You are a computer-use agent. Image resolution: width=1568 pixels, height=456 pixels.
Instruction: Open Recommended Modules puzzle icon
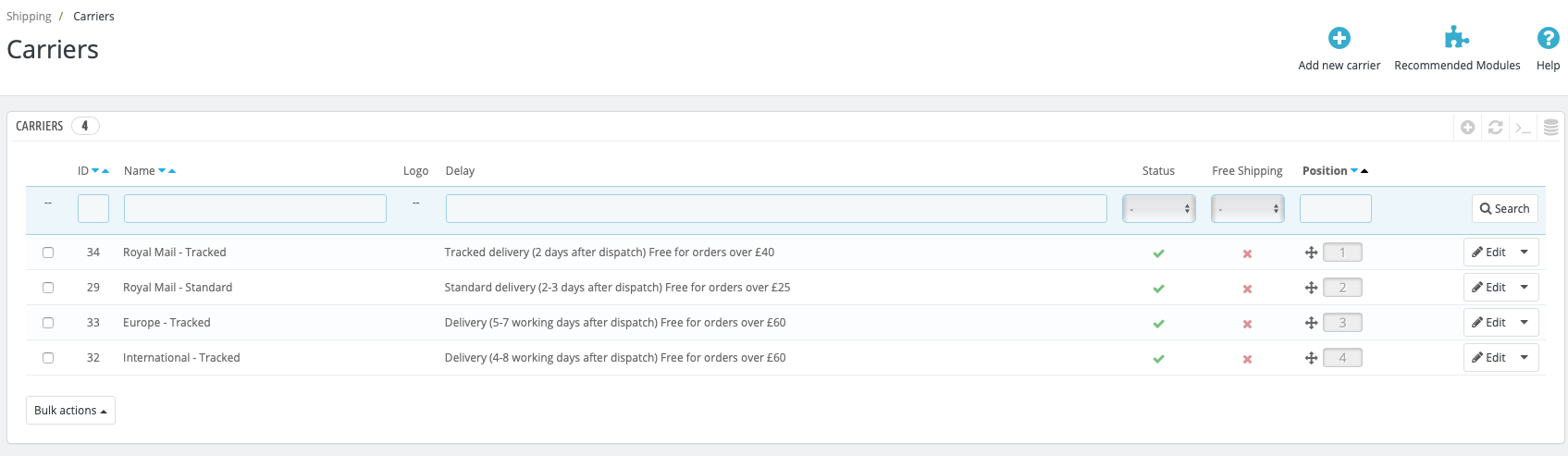click(1457, 38)
